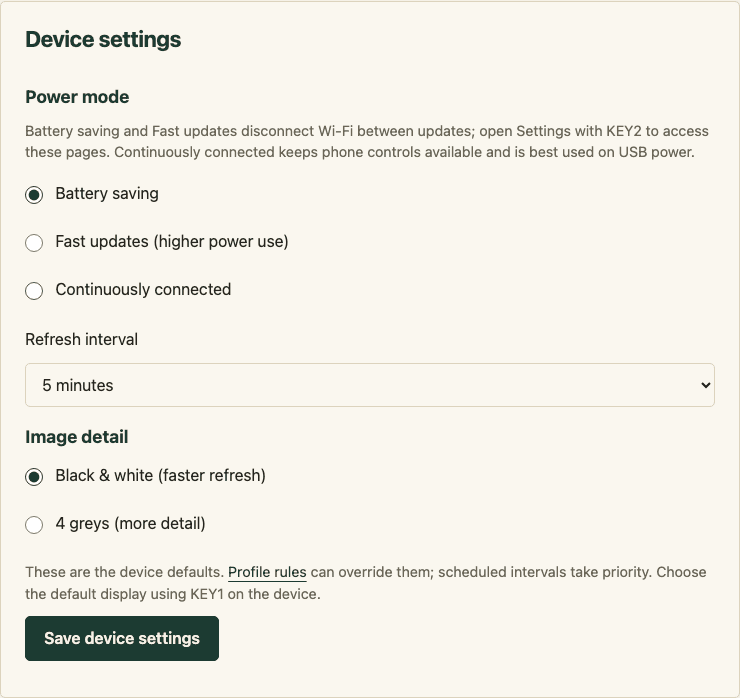The width and height of the screenshot is (740, 698).
Task: Choose 4 greys (more detail) option
Action: (34, 524)
